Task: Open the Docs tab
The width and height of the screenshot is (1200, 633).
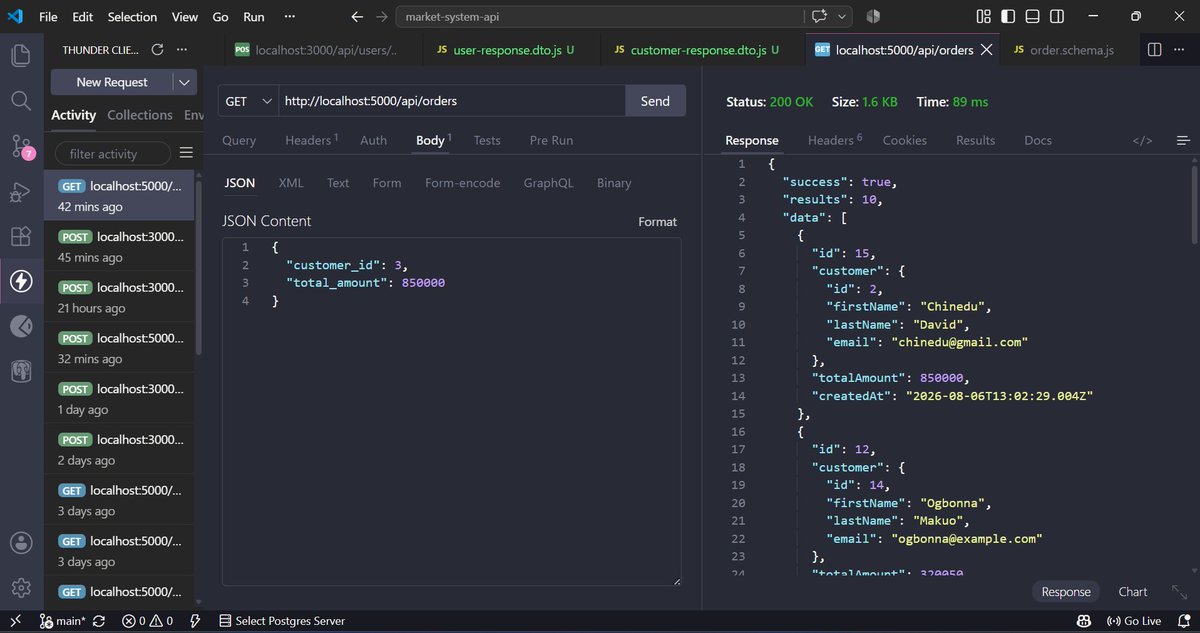Action: (1038, 141)
